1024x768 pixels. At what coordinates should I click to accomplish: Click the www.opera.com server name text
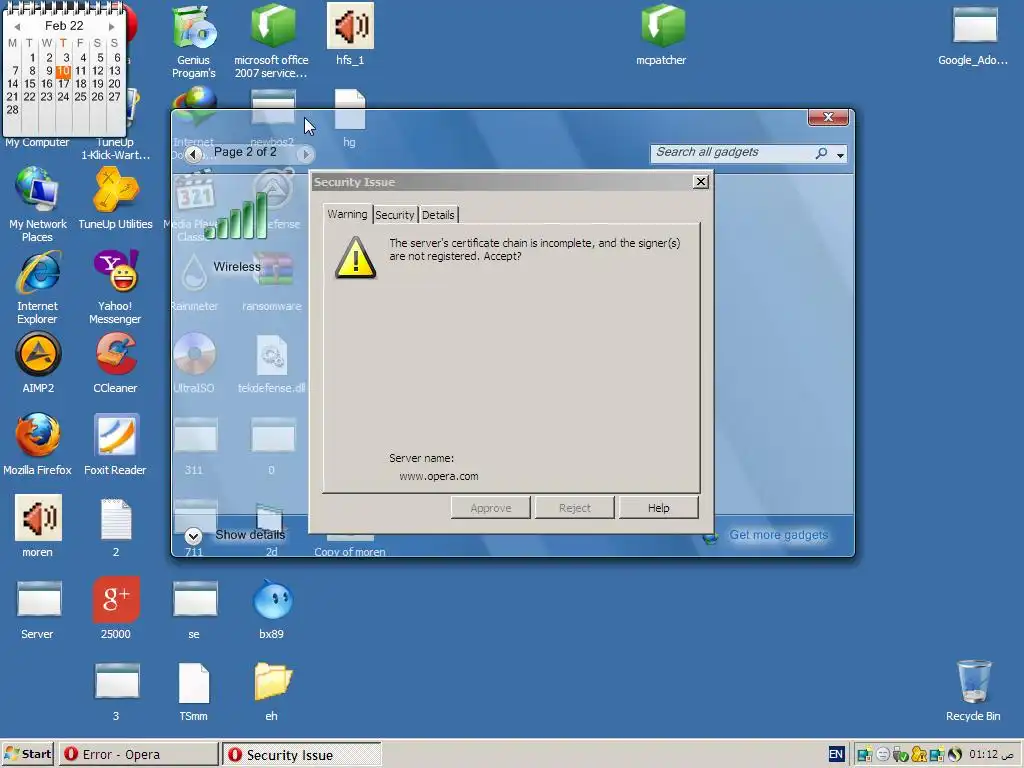pyautogui.click(x=439, y=476)
